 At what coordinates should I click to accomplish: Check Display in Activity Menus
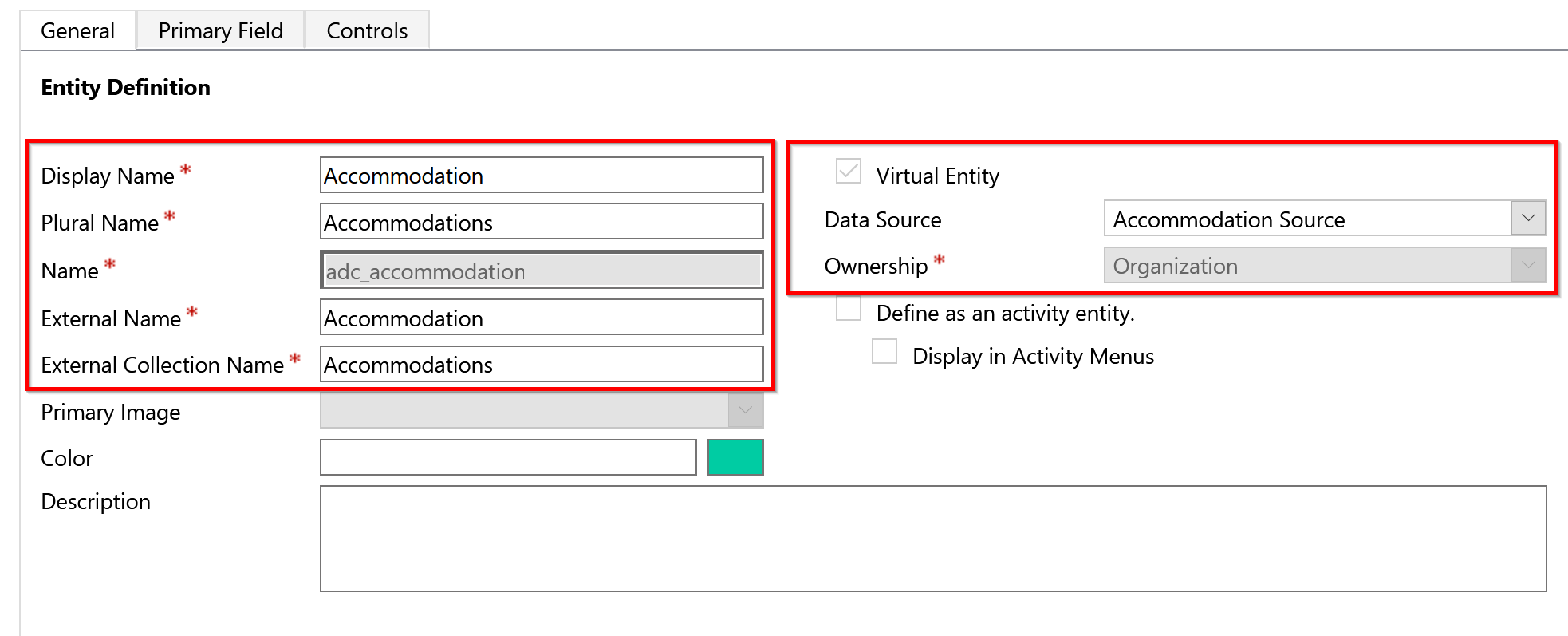[x=884, y=351]
